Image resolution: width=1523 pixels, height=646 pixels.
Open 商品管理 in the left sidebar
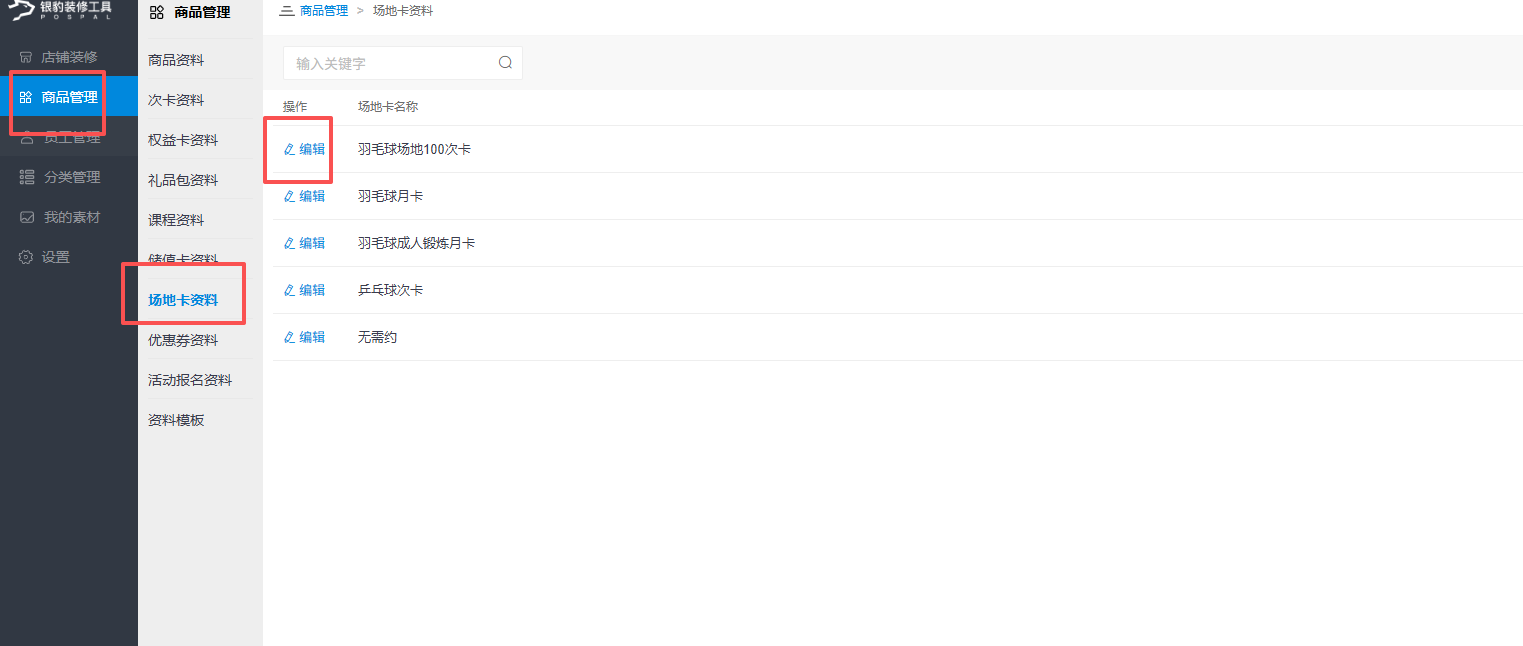69,97
